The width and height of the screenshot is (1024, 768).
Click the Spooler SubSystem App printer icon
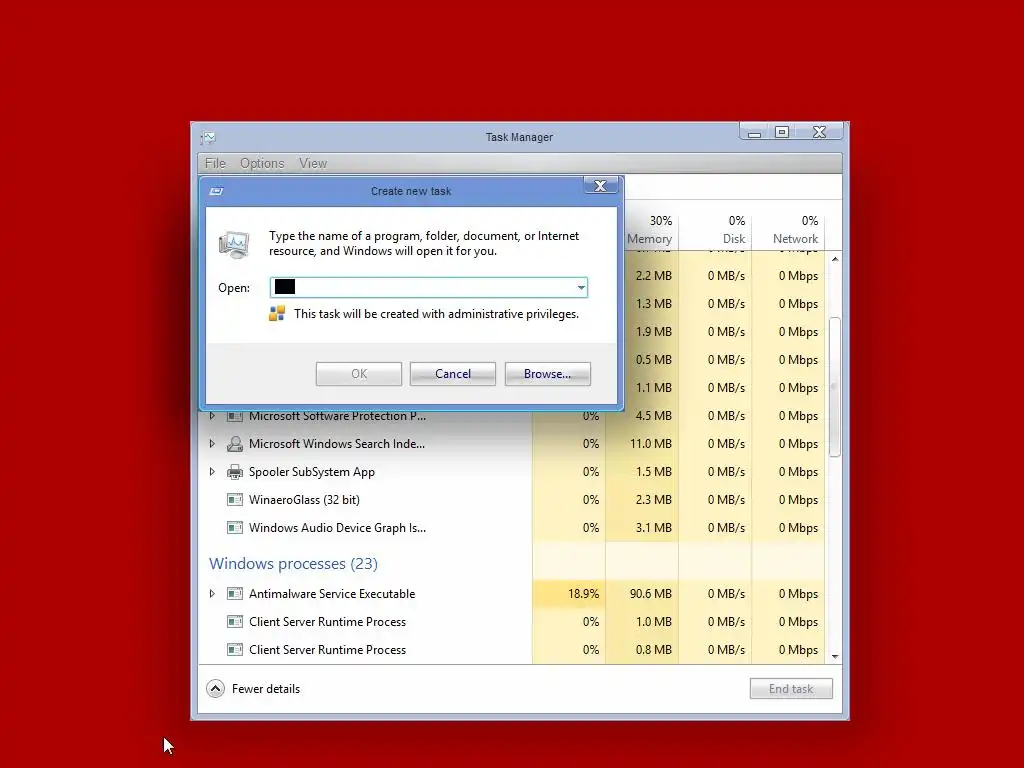(234, 472)
